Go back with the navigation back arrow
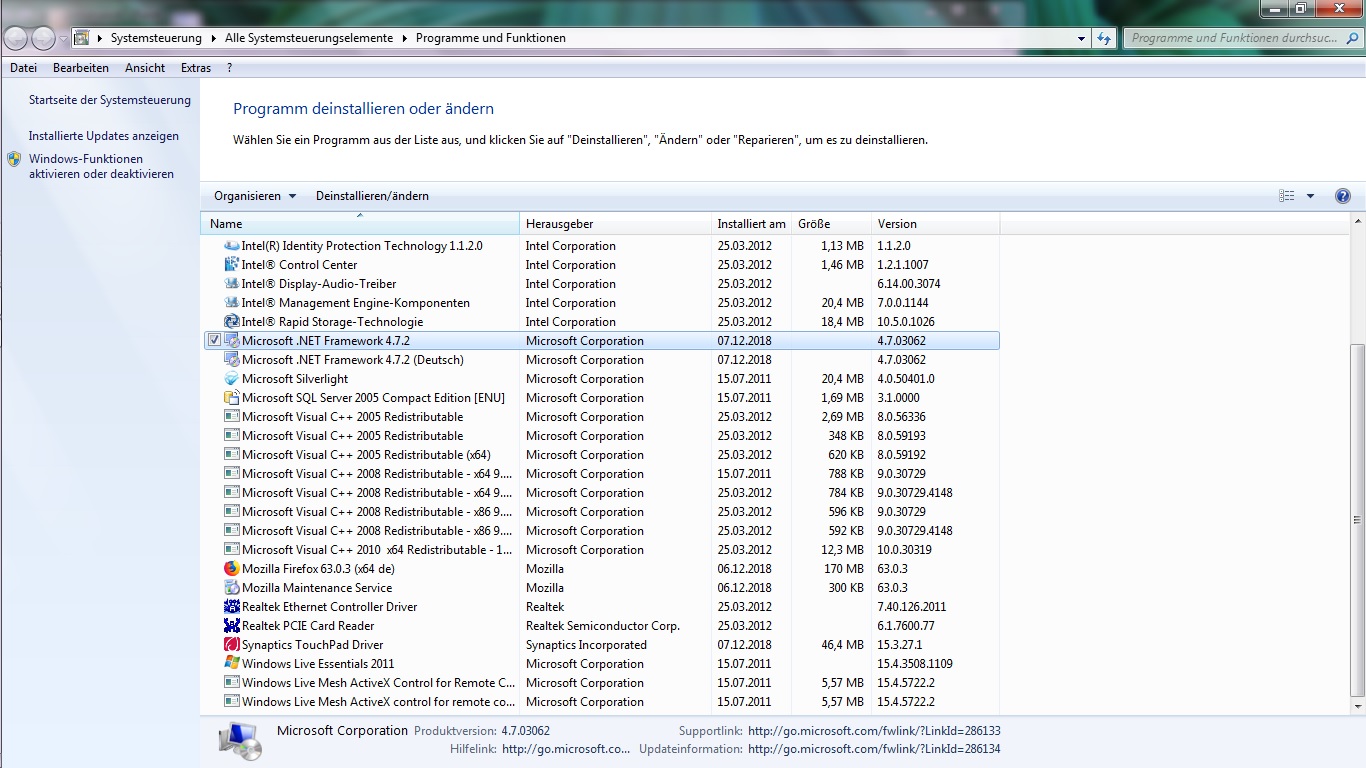Viewport: 1366px width, 768px height. 16,38
